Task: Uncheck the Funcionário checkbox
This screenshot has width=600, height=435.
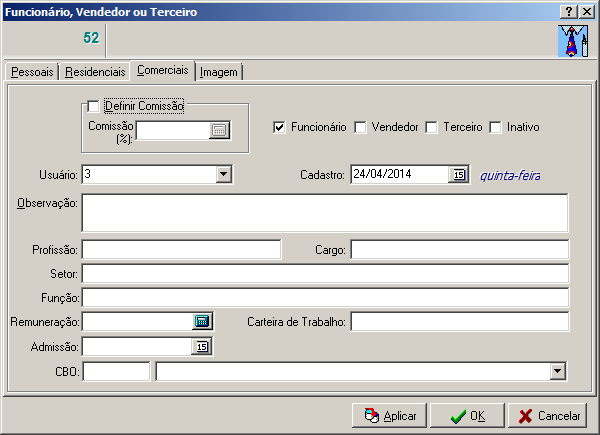Action: (280, 128)
